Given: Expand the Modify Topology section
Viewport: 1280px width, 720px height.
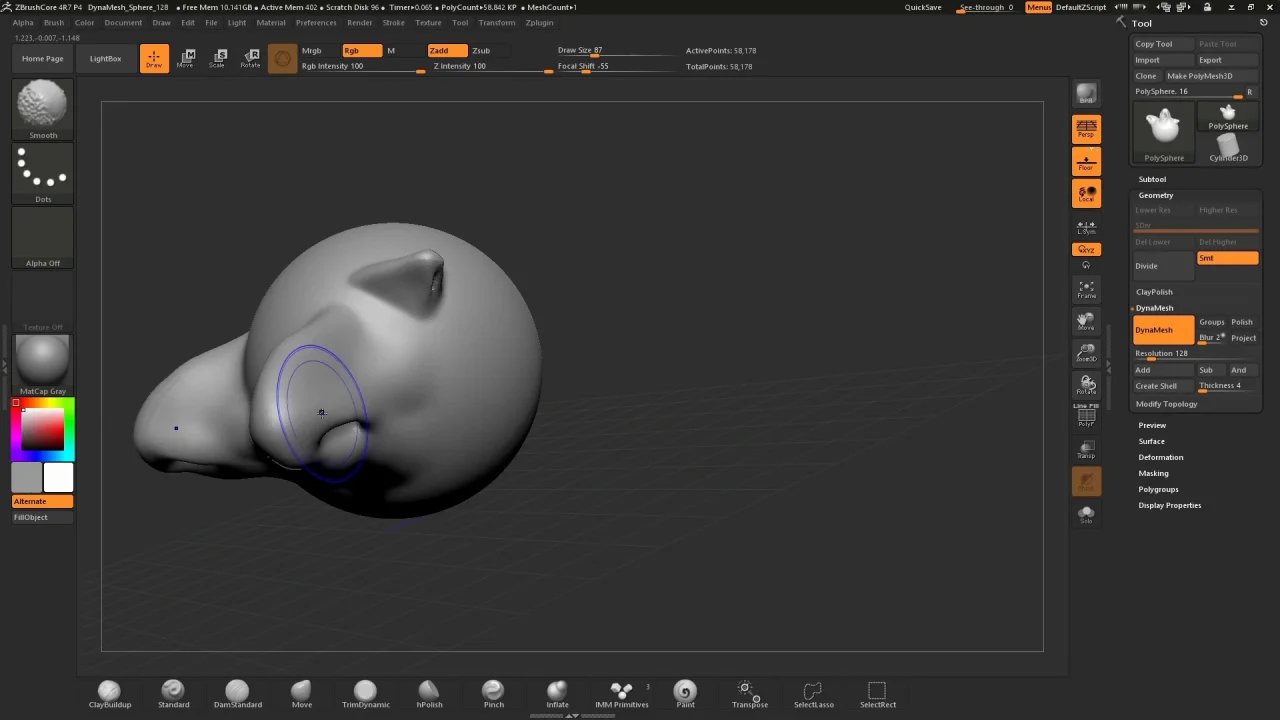Looking at the screenshot, I should [1166, 404].
